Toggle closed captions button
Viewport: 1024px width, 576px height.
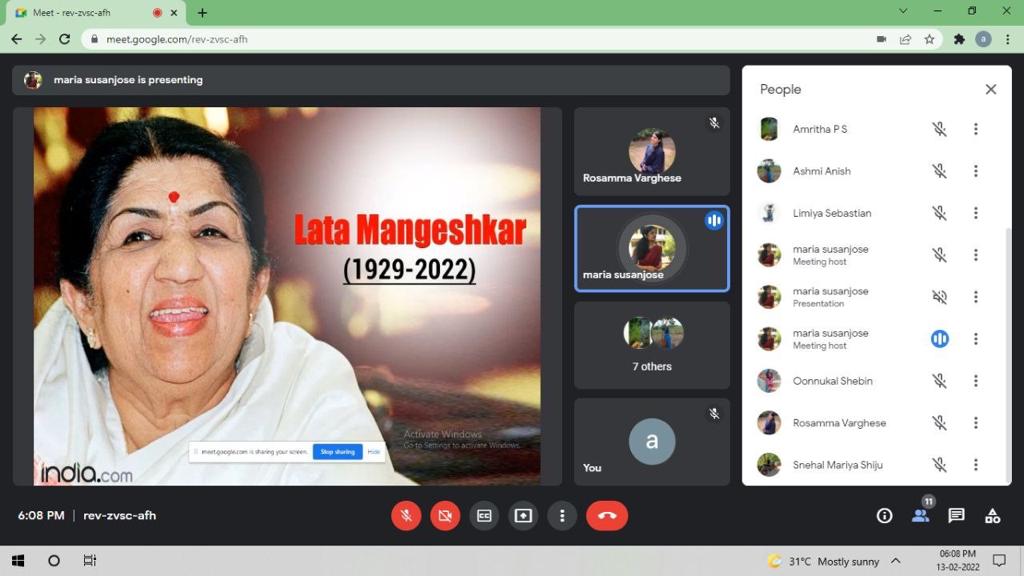click(484, 516)
